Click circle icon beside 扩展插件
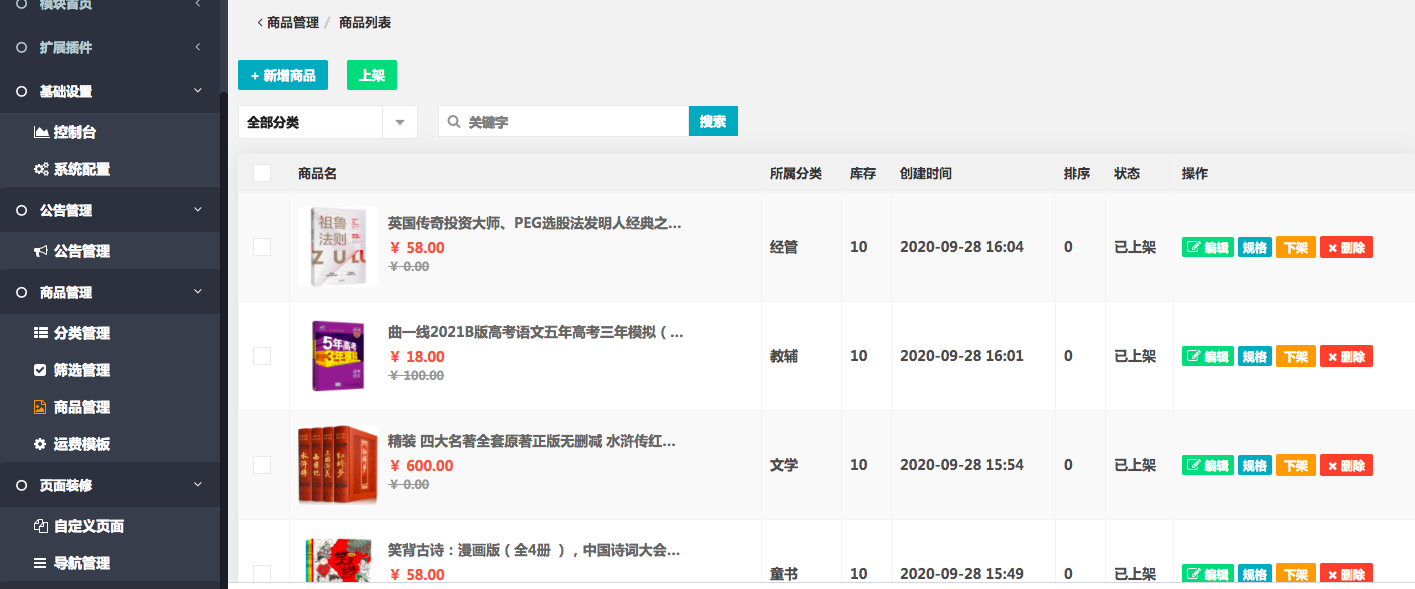The height and width of the screenshot is (589, 1415). click(x=22, y=47)
